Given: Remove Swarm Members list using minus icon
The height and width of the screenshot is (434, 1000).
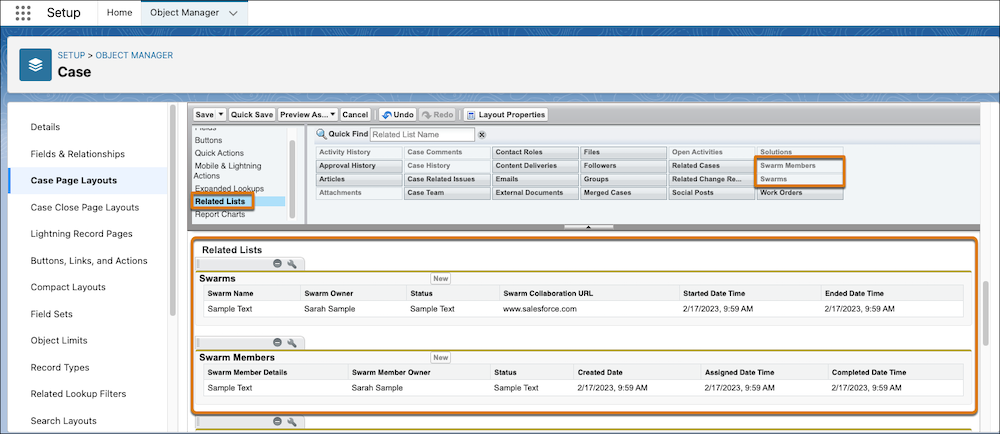Looking at the screenshot, I should (x=278, y=342).
